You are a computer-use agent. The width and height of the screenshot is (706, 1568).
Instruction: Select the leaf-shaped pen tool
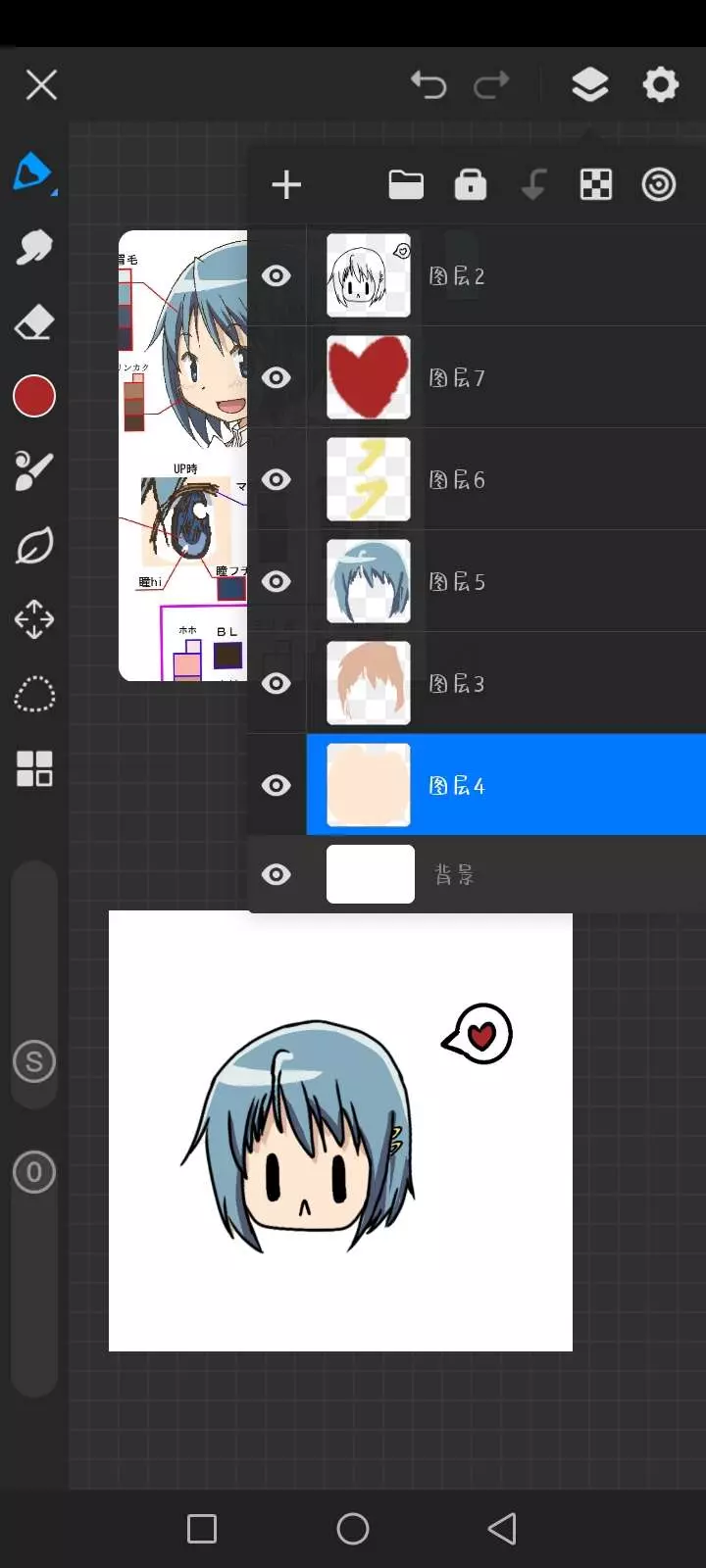[x=34, y=545]
